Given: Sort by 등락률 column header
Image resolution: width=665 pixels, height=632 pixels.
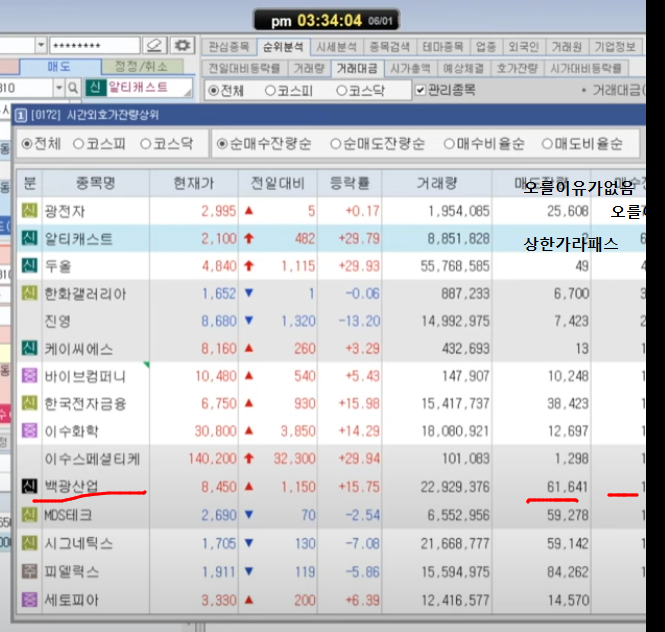Looking at the screenshot, I should click(x=349, y=183).
